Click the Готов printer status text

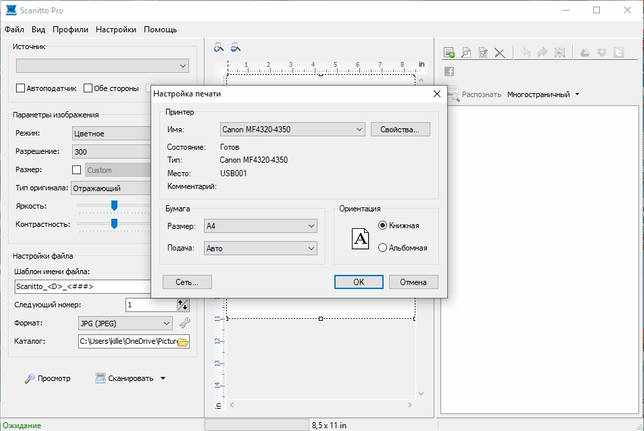point(230,147)
